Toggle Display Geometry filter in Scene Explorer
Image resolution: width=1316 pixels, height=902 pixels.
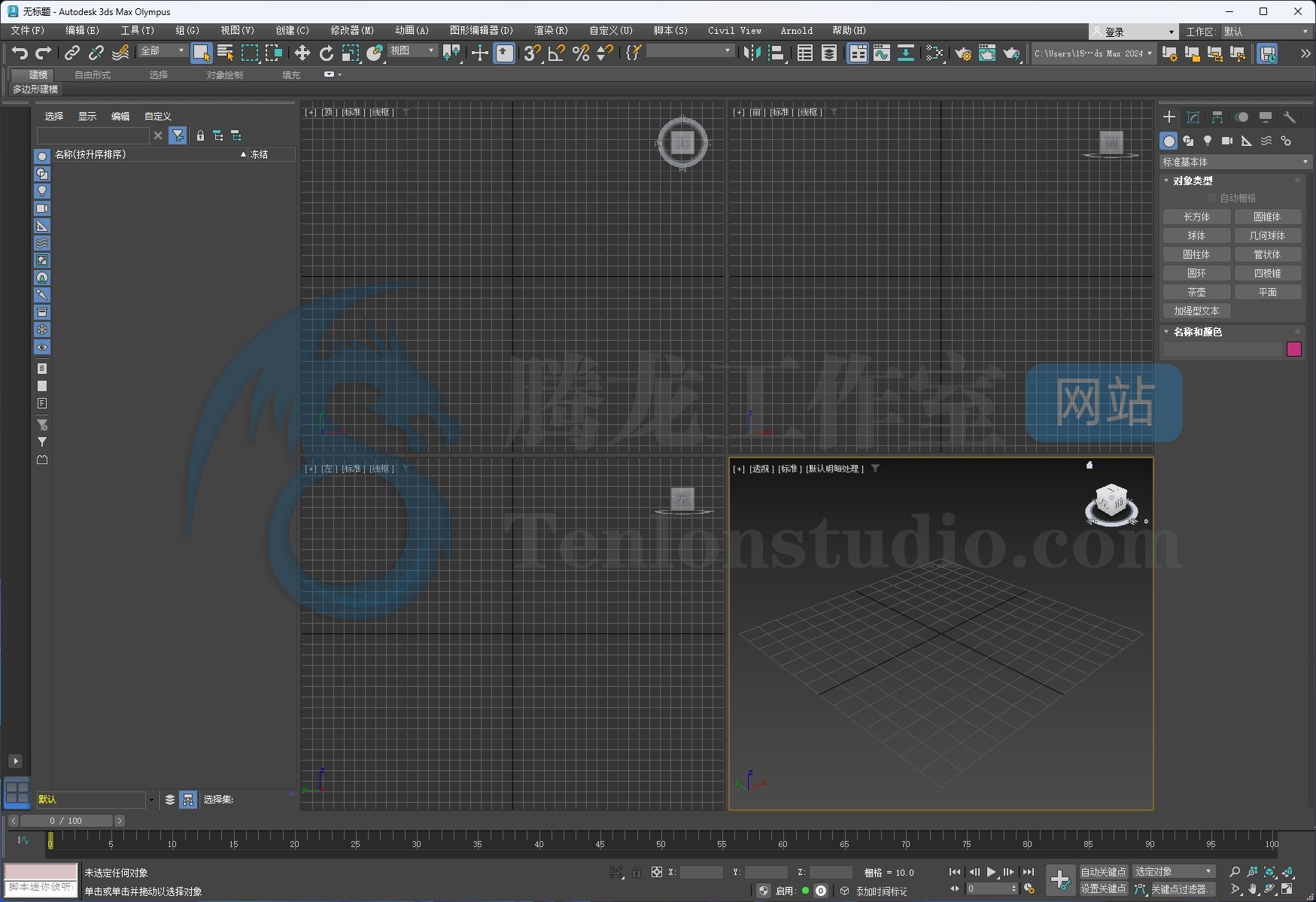coord(42,156)
